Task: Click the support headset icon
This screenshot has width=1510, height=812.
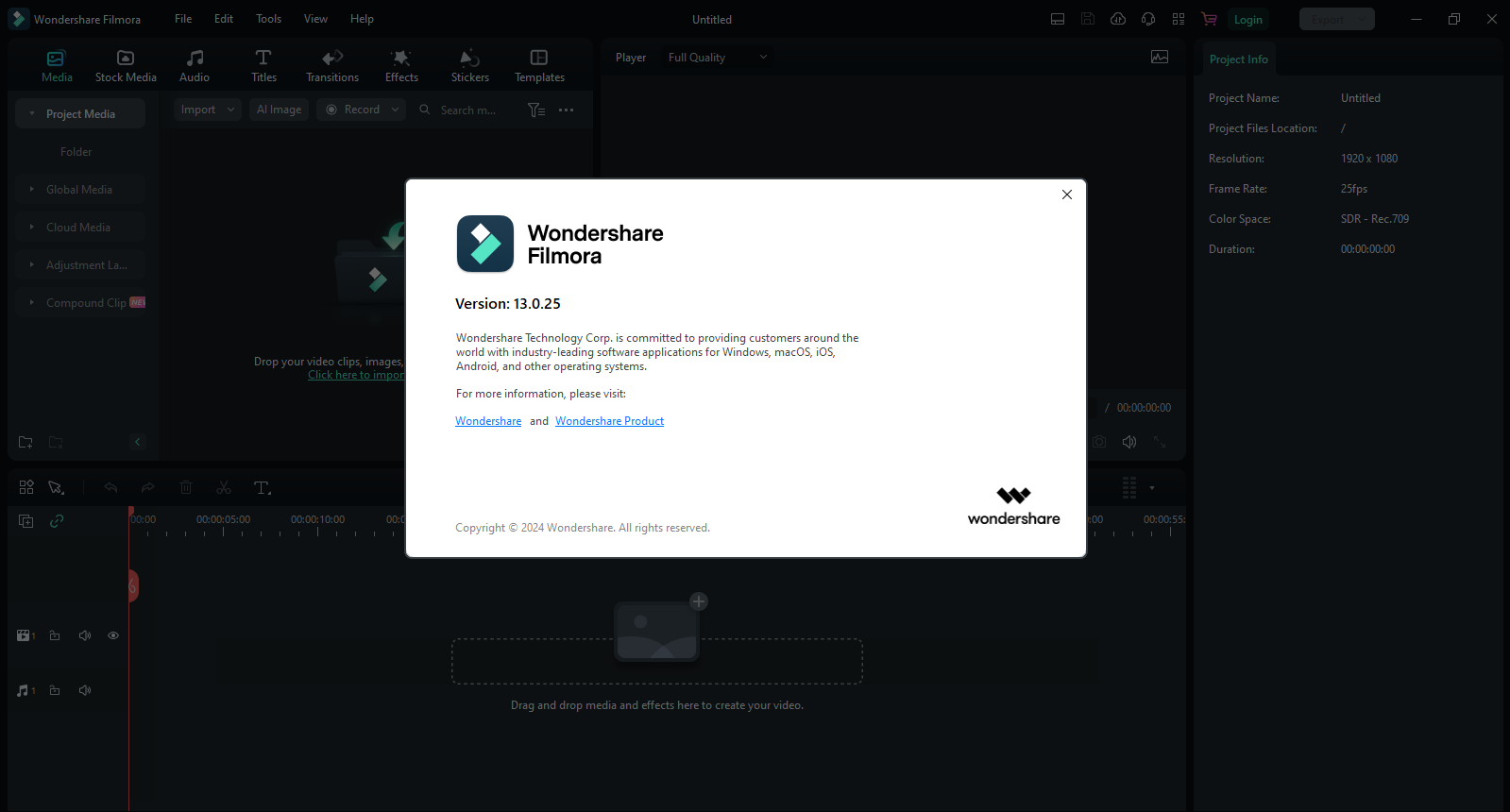Action: [1148, 19]
